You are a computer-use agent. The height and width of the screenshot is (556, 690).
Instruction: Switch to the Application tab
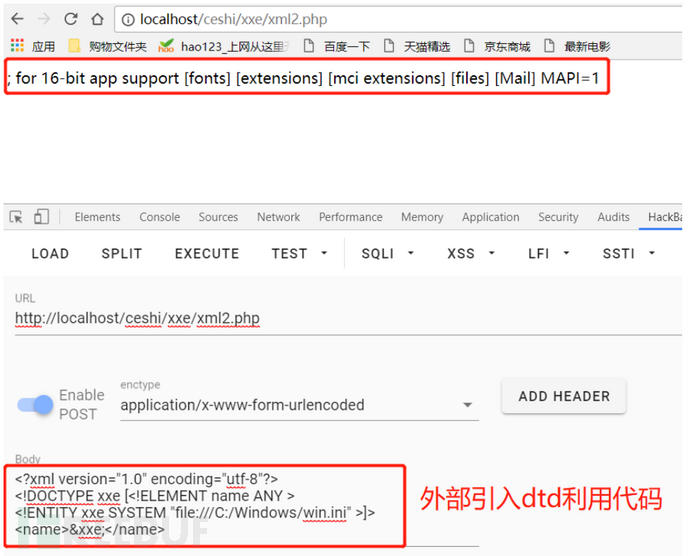[x=491, y=217]
